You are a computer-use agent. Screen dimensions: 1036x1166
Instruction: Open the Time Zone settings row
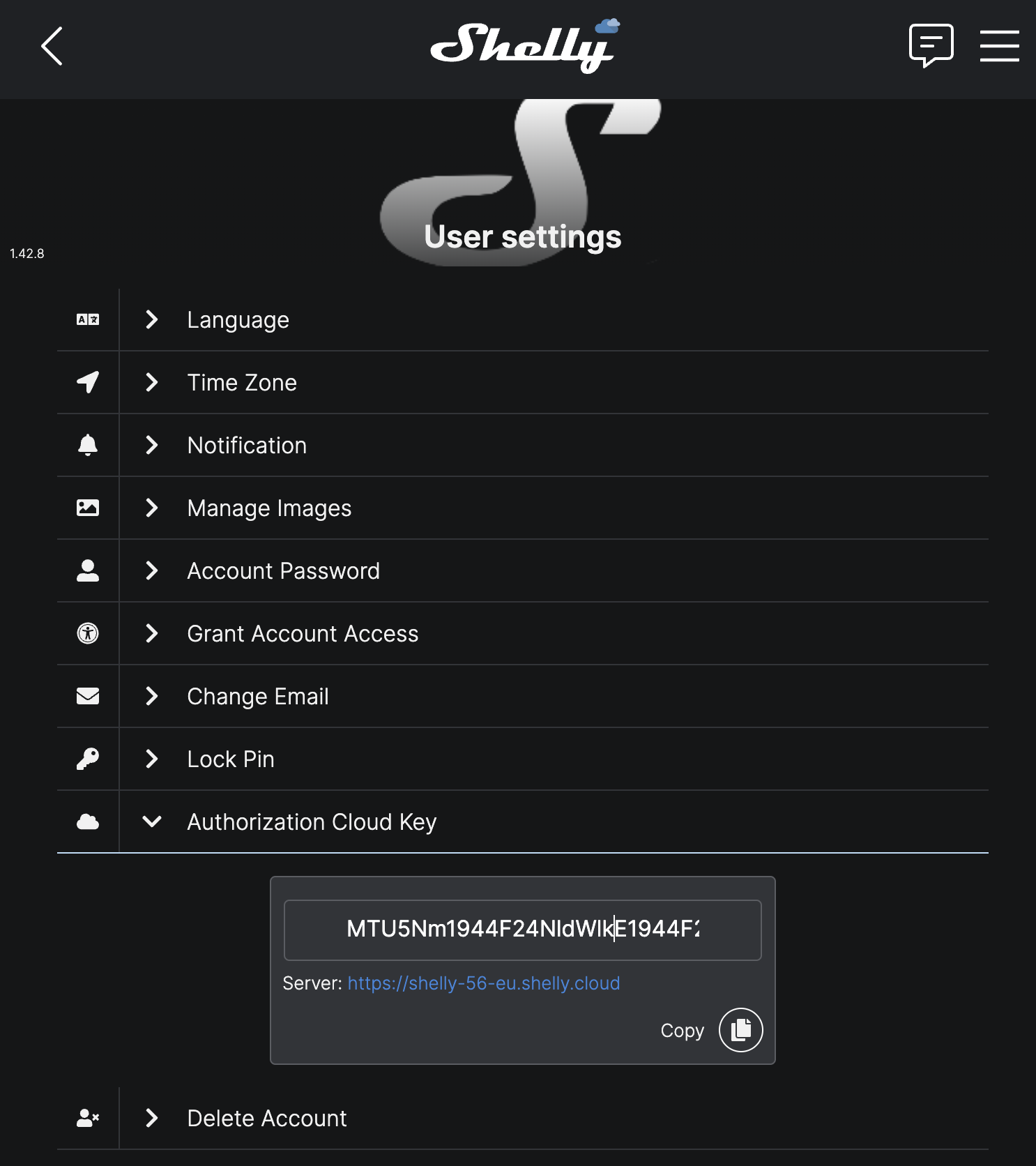(x=523, y=382)
